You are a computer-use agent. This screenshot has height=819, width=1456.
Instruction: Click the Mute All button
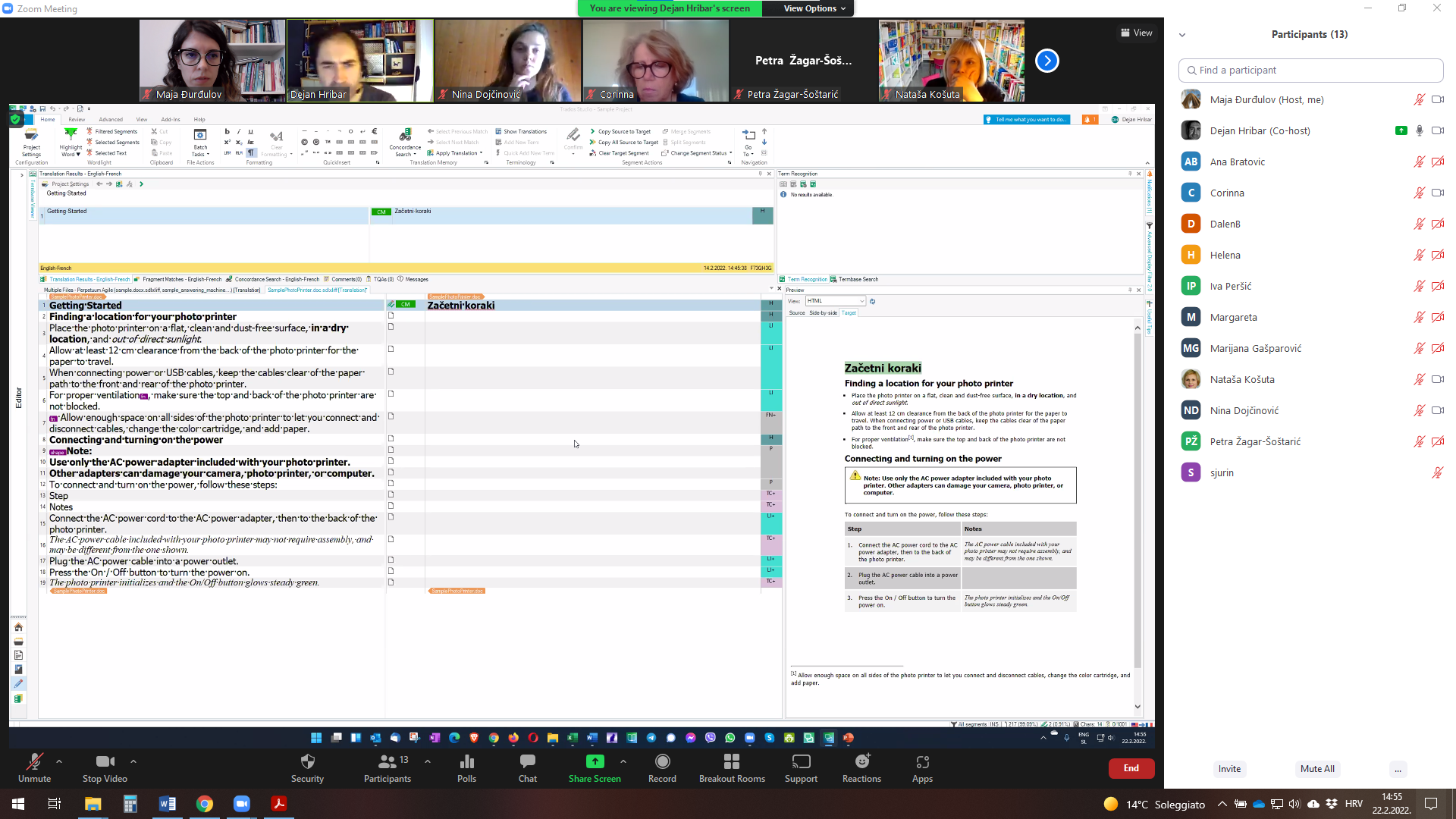tap(1317, 769)
